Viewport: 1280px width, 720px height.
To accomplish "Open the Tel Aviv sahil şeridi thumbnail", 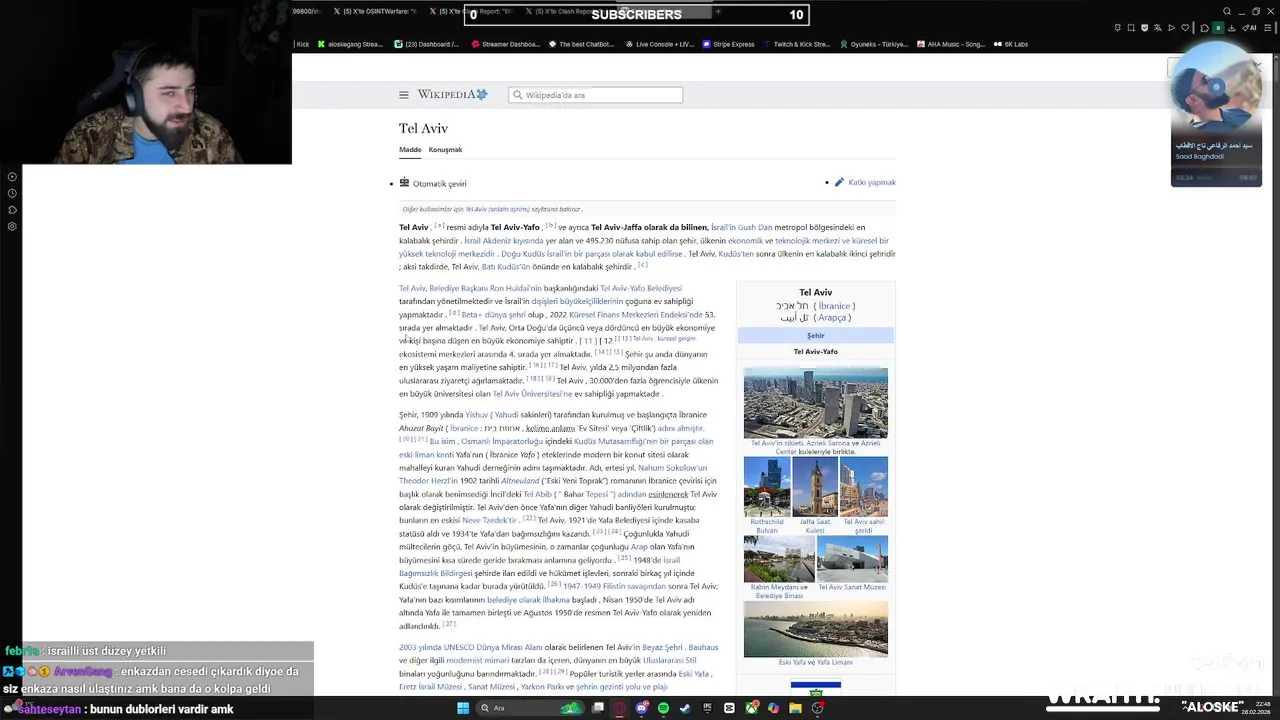I will (864, 486).
